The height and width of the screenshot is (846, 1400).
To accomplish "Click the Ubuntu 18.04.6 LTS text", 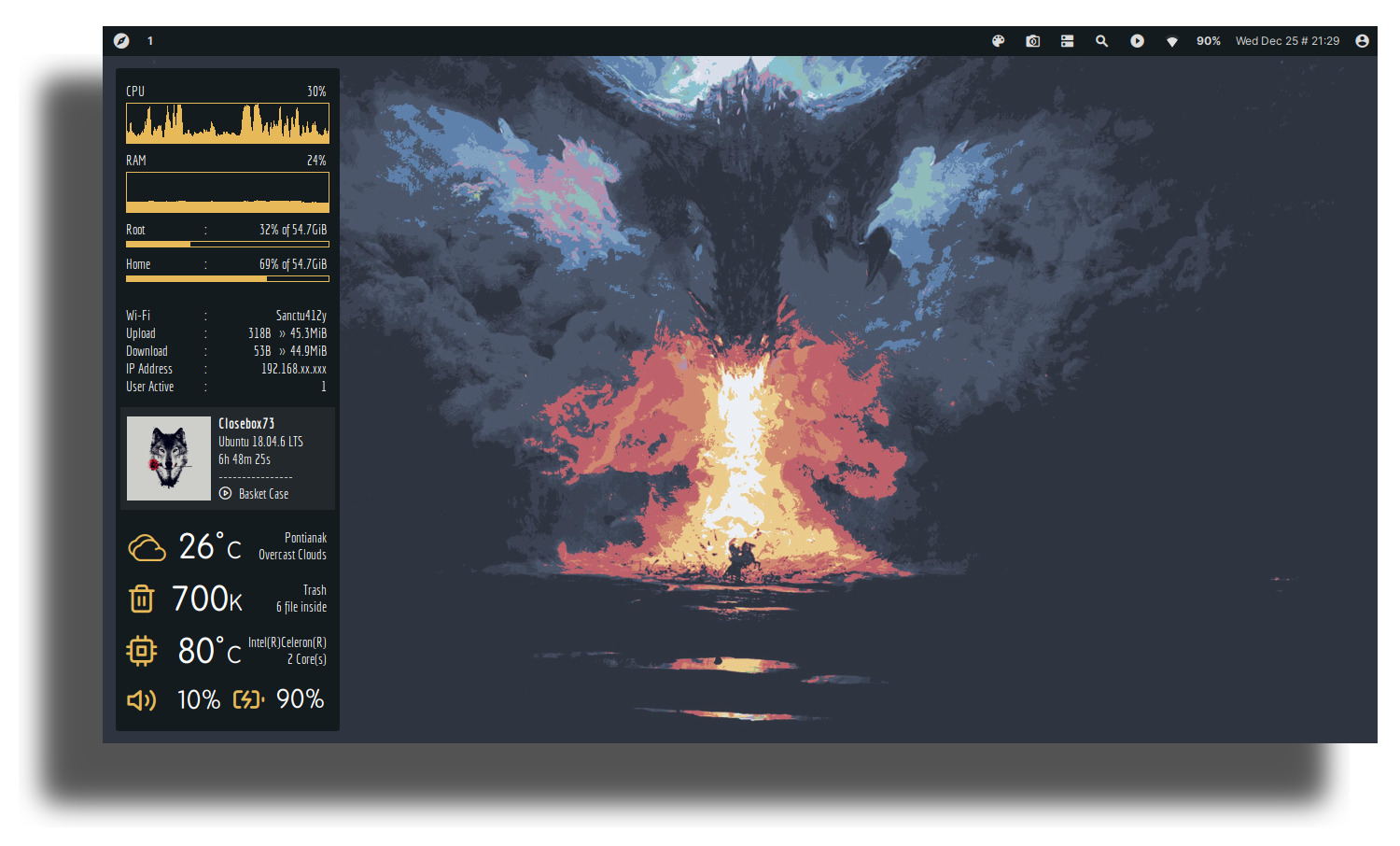I will pos(260,442).
